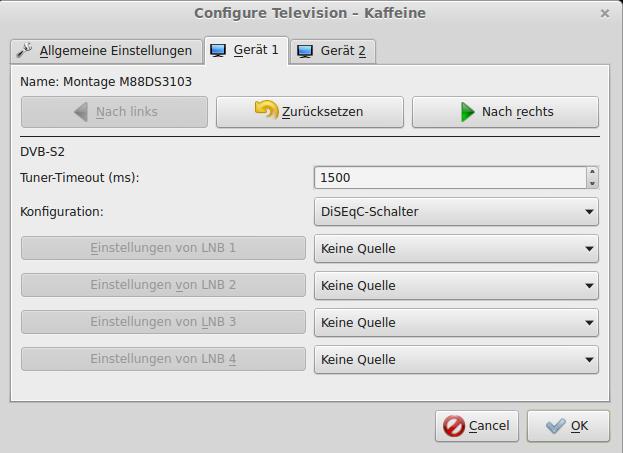Screen dimensions: 623x453
Task: Close the Configure Television dialog
Action: click(604, 14)
